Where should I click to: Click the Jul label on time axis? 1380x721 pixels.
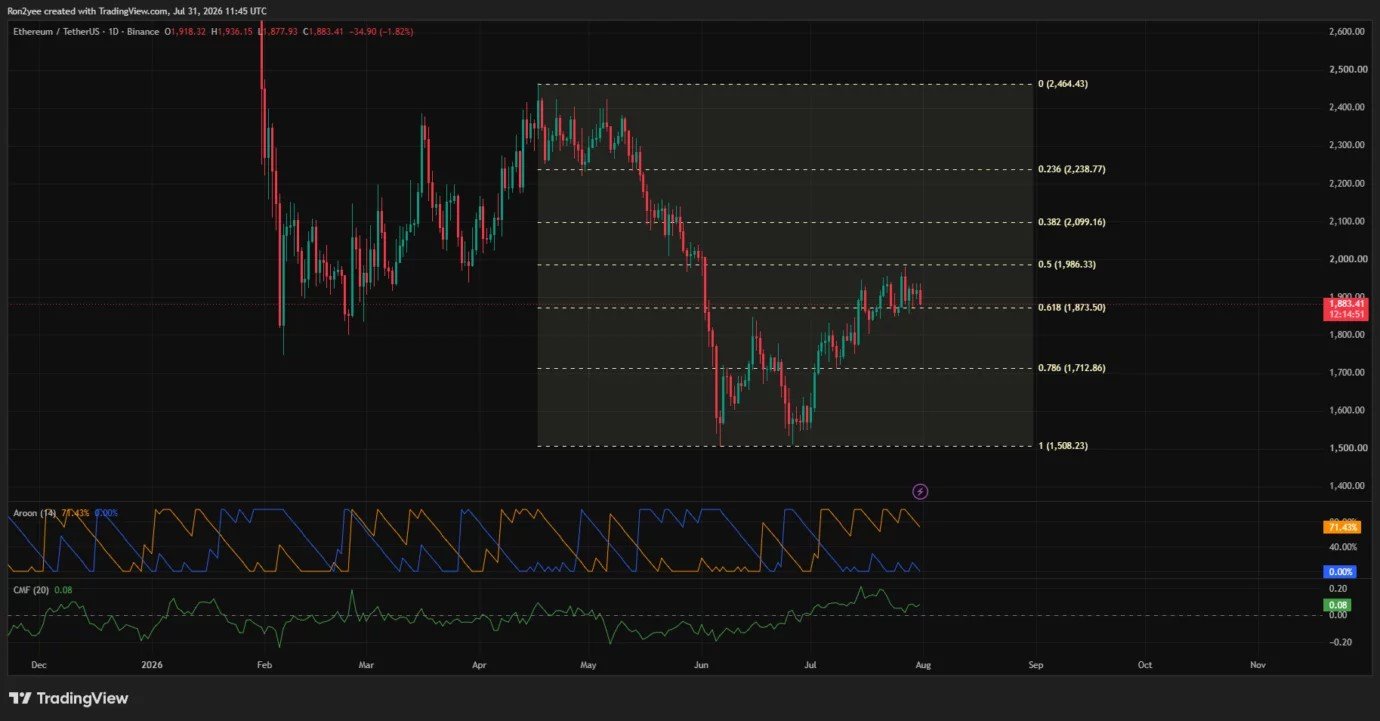pyautogui.click(x=810, y=664)
